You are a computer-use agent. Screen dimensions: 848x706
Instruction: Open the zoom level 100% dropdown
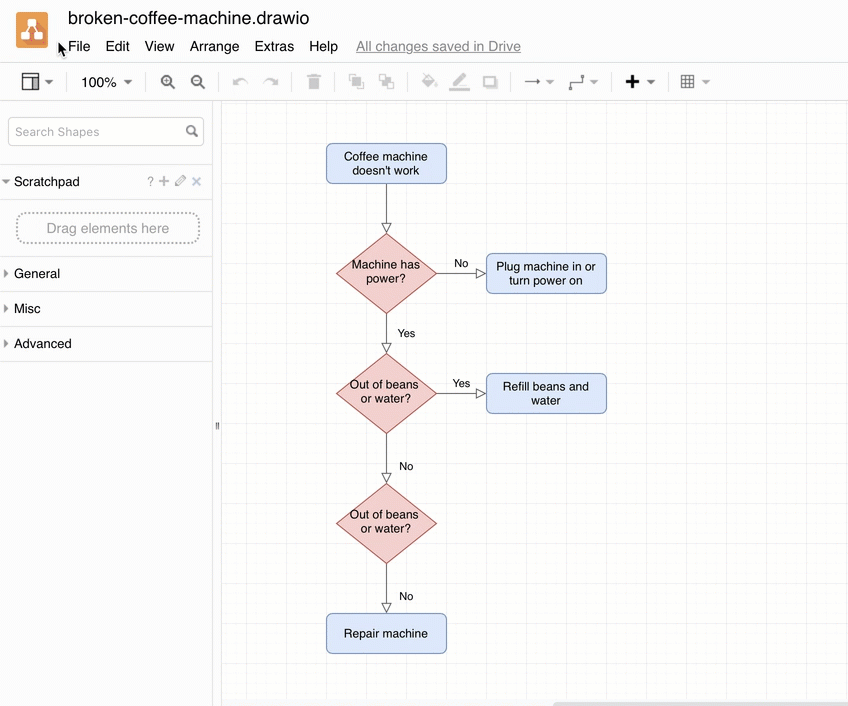click(x=105, y=82)
